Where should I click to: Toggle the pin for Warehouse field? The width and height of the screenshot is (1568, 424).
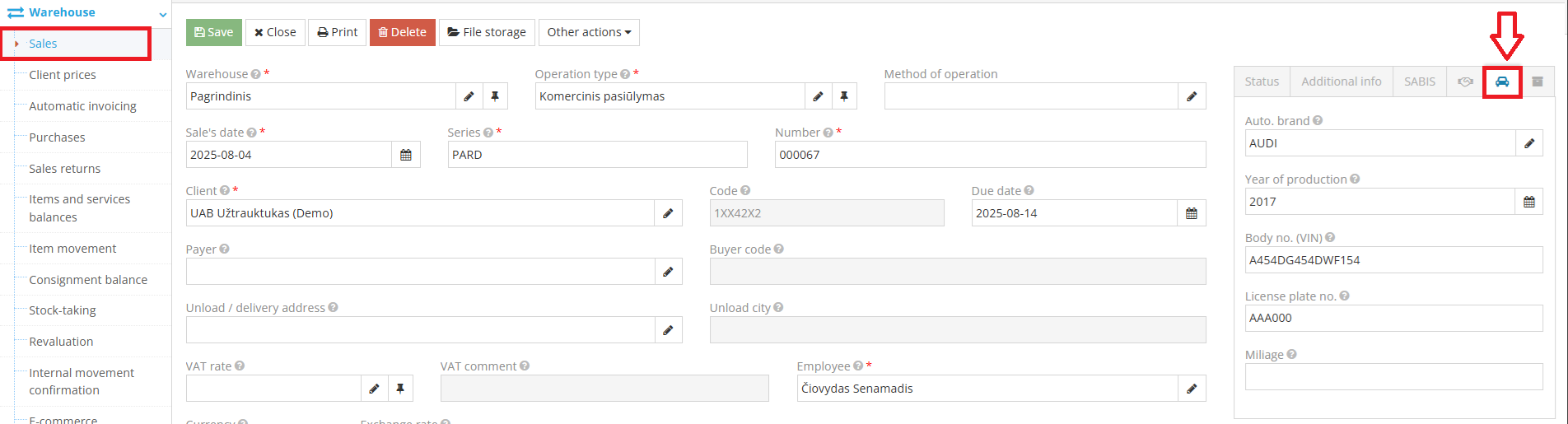495,96
